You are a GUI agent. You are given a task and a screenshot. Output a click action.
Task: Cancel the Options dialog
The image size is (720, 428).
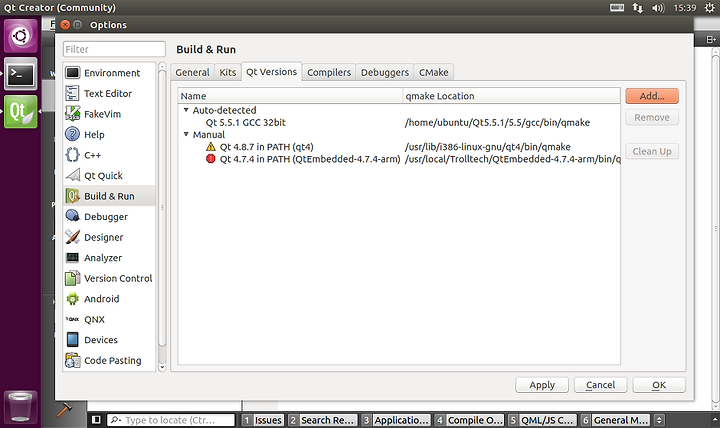point(600,385)
